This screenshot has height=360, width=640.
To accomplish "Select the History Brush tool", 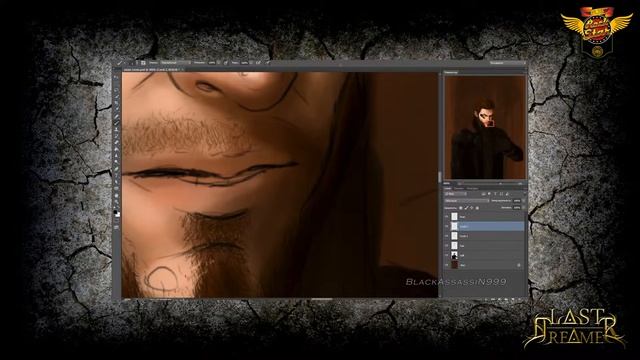I will click(x=116, y=136).
